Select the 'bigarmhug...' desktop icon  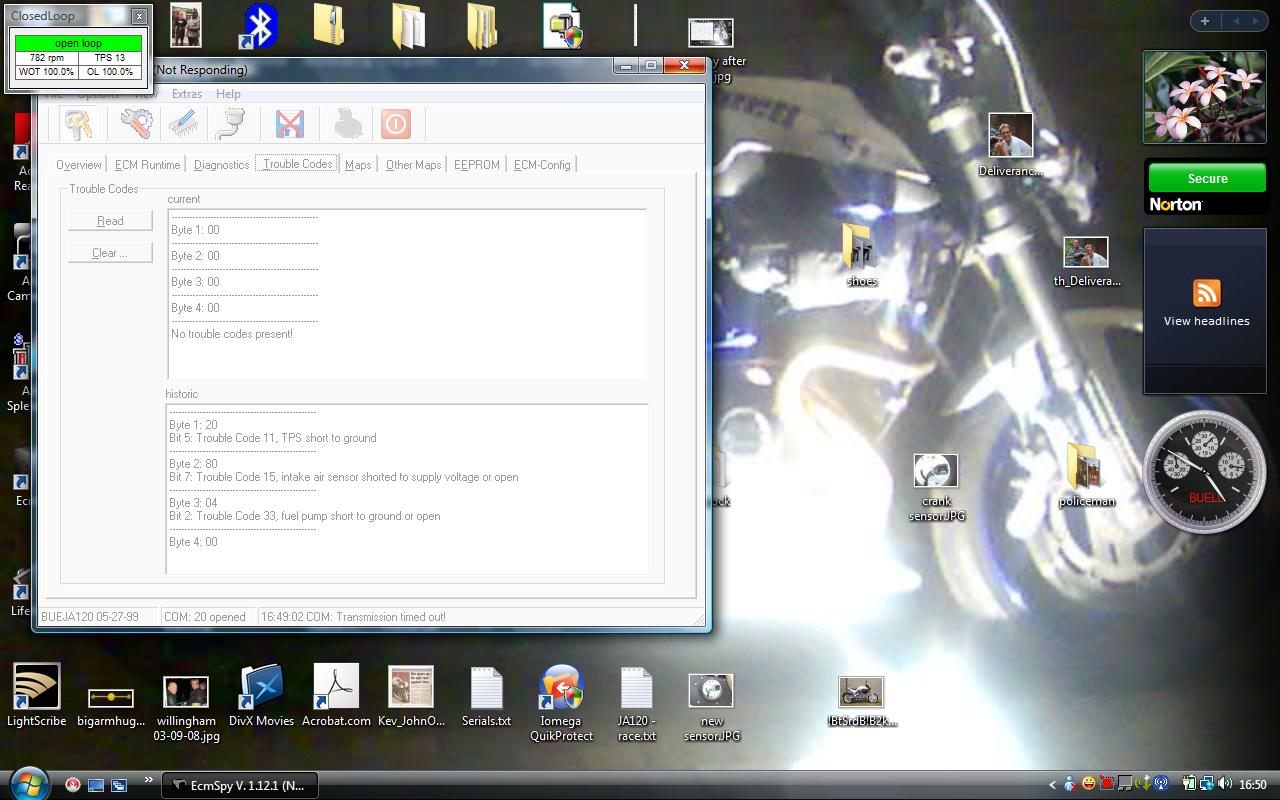click(110, 706)
